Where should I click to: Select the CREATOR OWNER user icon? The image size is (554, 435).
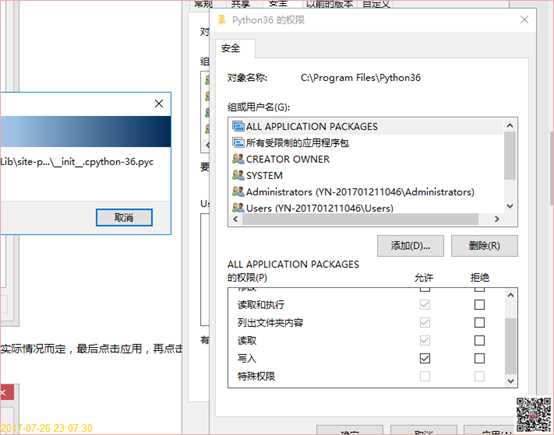[238, 159]
